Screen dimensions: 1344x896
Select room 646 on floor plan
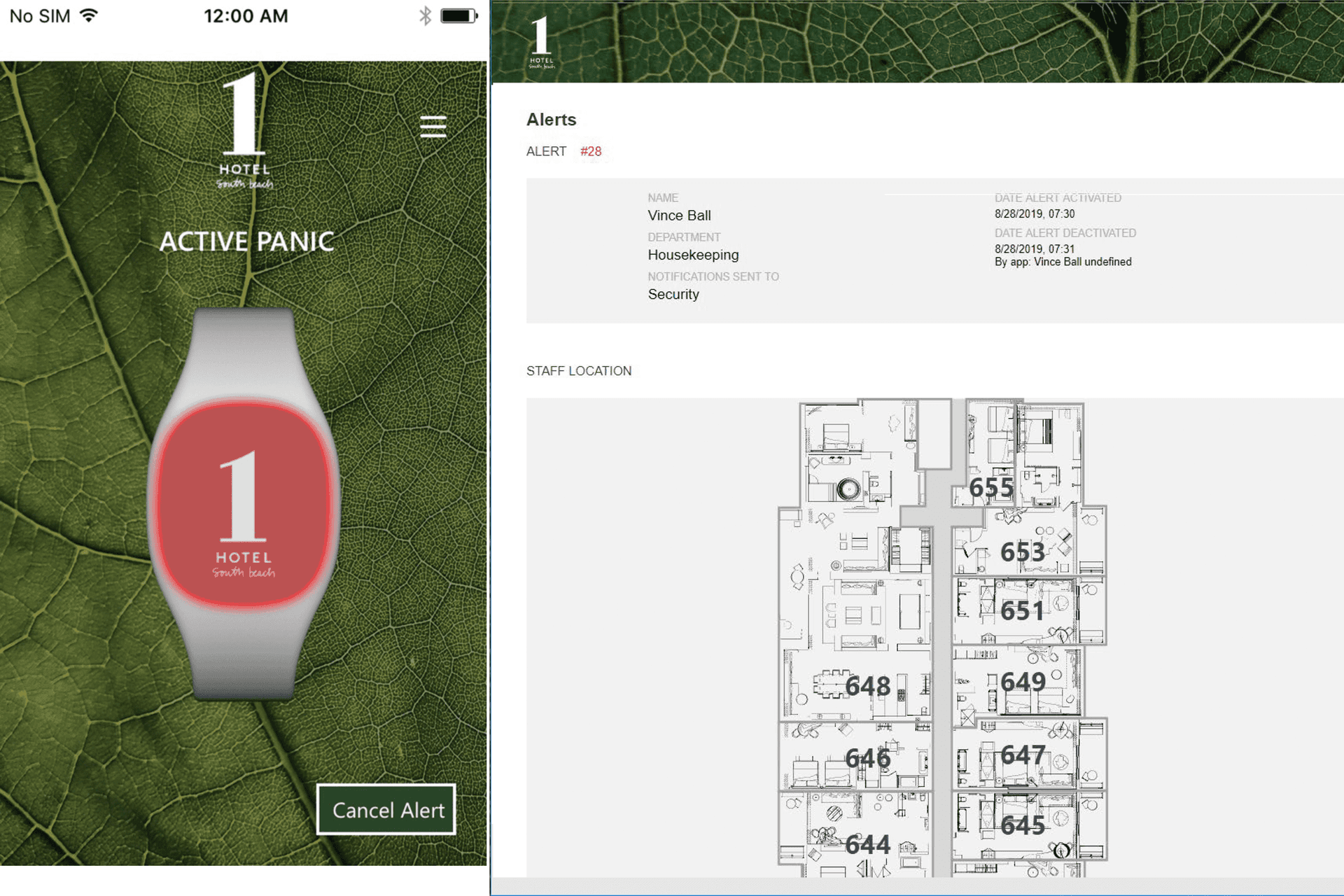point(867,758)
